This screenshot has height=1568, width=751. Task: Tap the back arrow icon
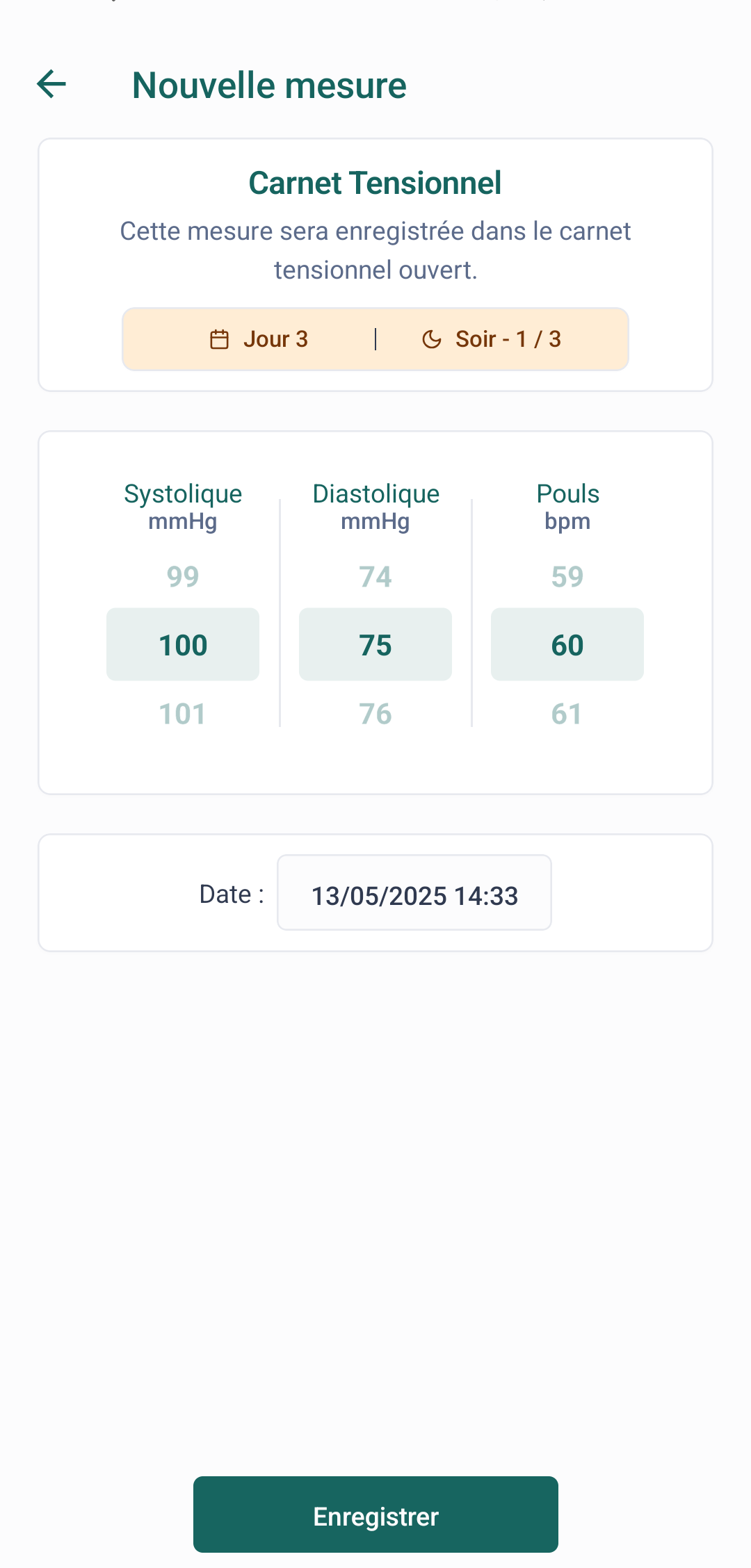coord(51,84)
